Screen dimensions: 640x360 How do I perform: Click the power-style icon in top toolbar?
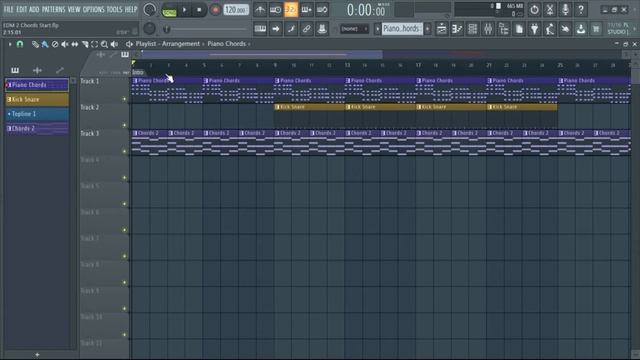534,9
